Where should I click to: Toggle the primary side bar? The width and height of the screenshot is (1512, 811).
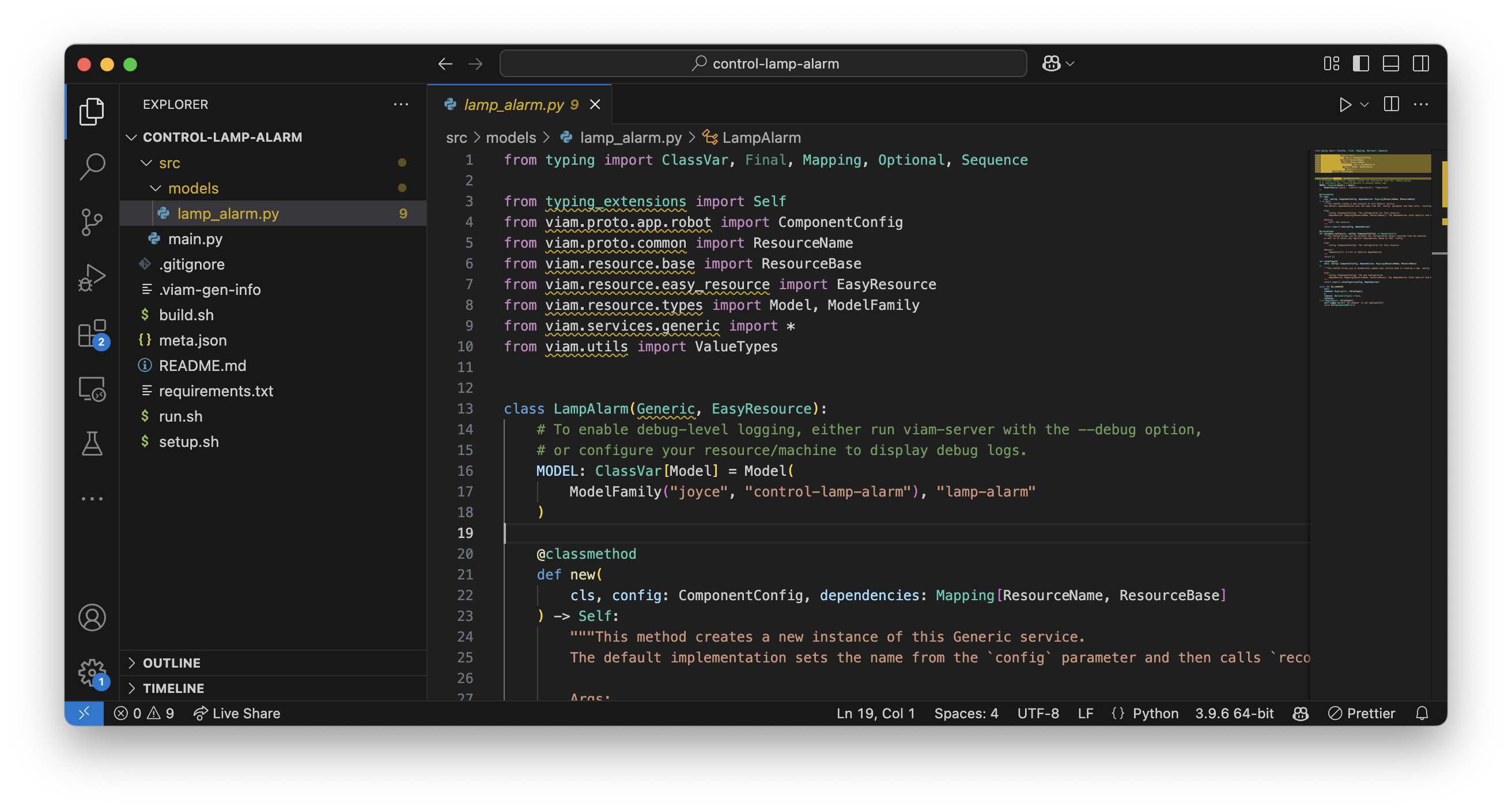coord(1360,63)
